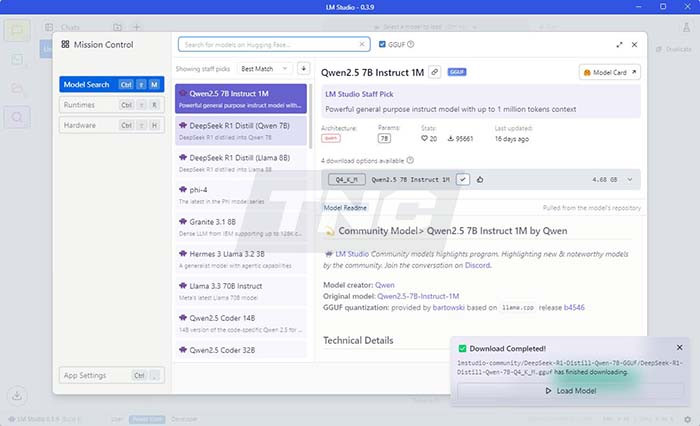Click the likes heart icon under Stats
This screenshot has width=700, height=426.
[x=424, y=138]
